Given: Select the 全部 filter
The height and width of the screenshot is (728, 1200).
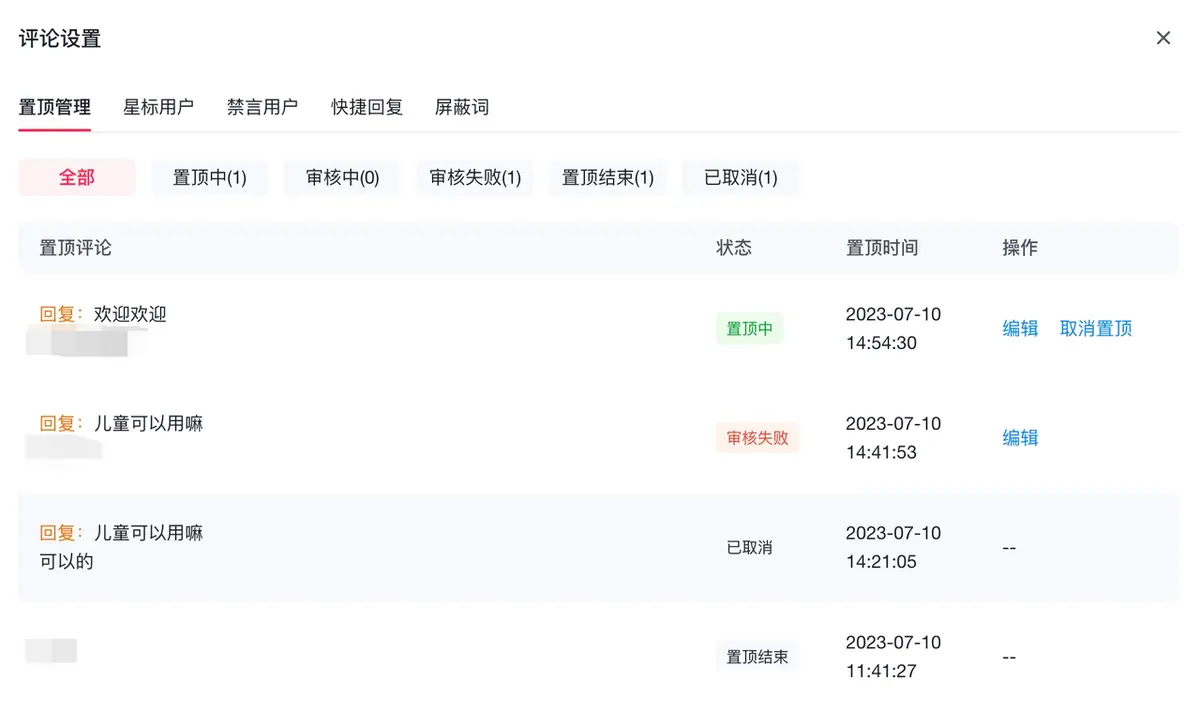Looking at the screenshot, I should pyautogui.click(x=77, y=177).
